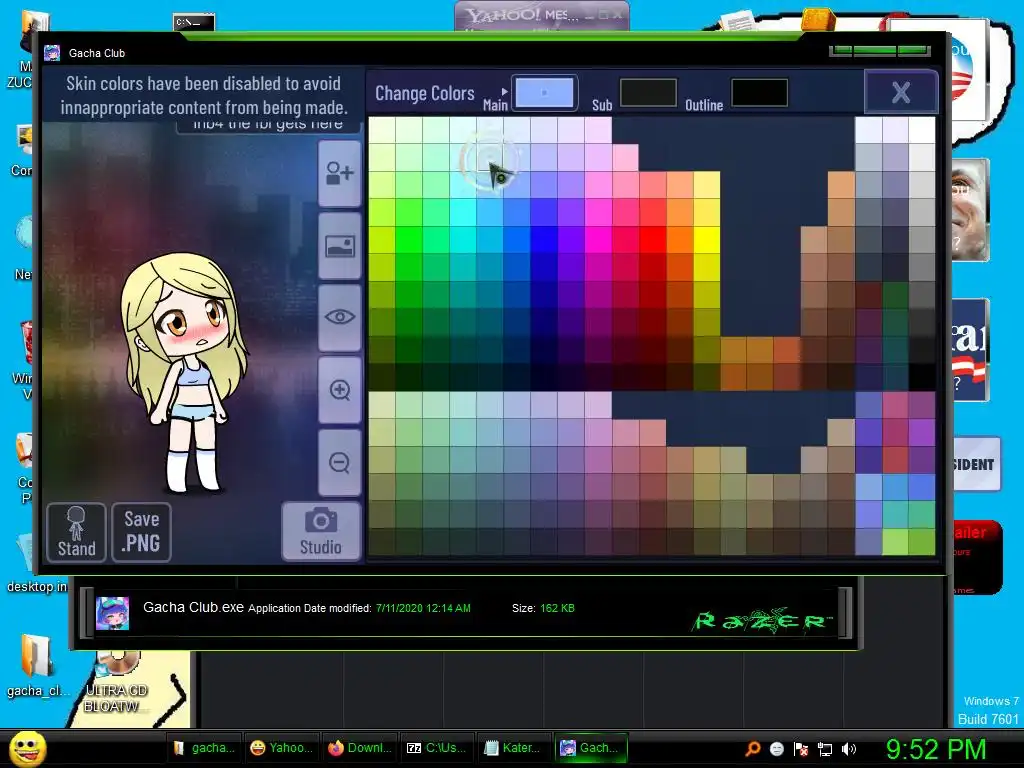Viewport: 1024px width, 768px height.
Task: Pick the pure blue swatch
Action: click(544, 240)
